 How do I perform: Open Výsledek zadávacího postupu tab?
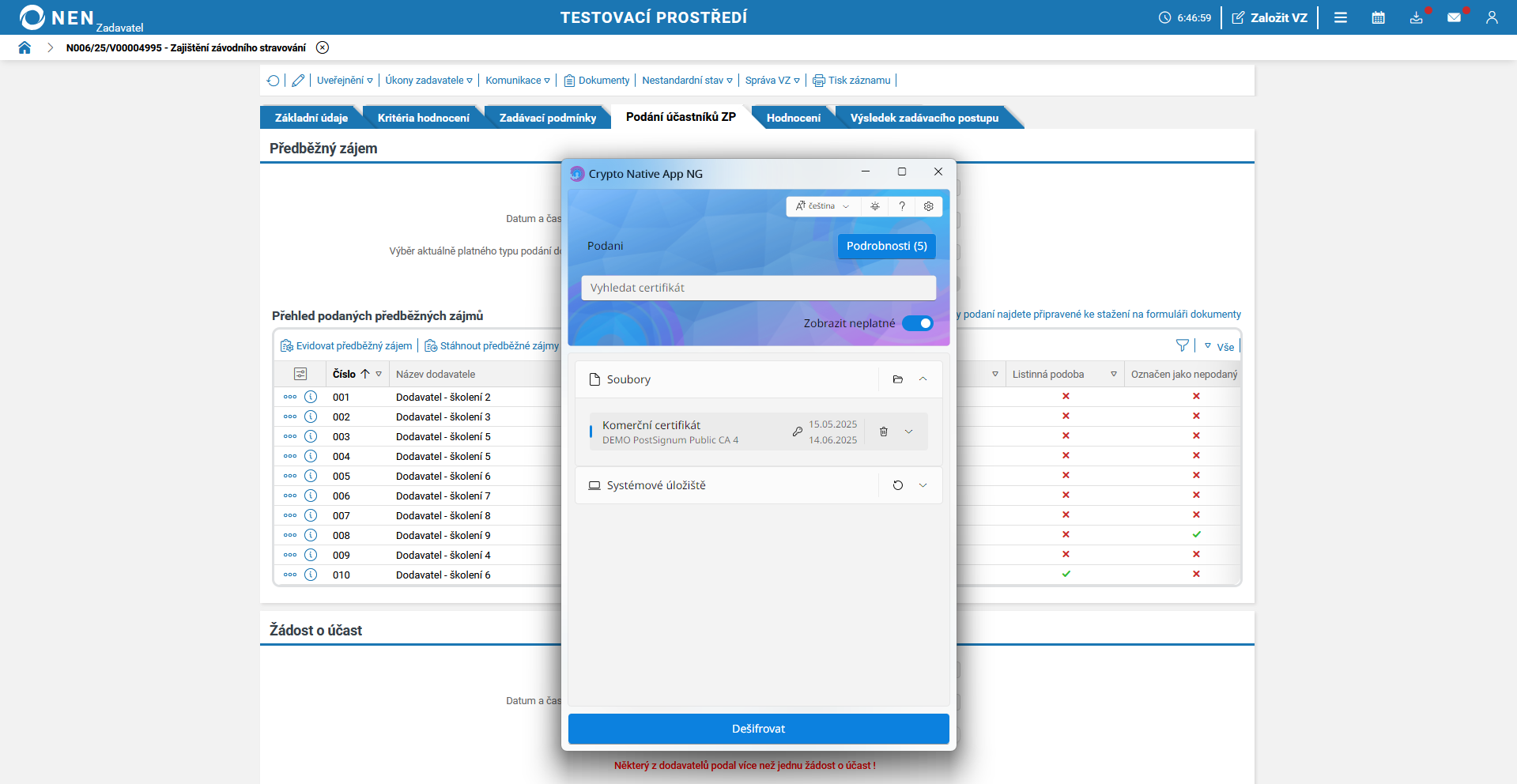click(x=924, y=118)
